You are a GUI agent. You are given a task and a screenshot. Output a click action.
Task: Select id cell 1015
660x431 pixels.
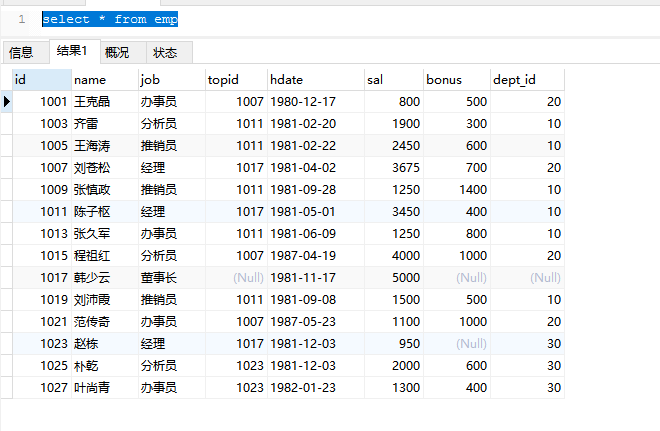point(42,255)
